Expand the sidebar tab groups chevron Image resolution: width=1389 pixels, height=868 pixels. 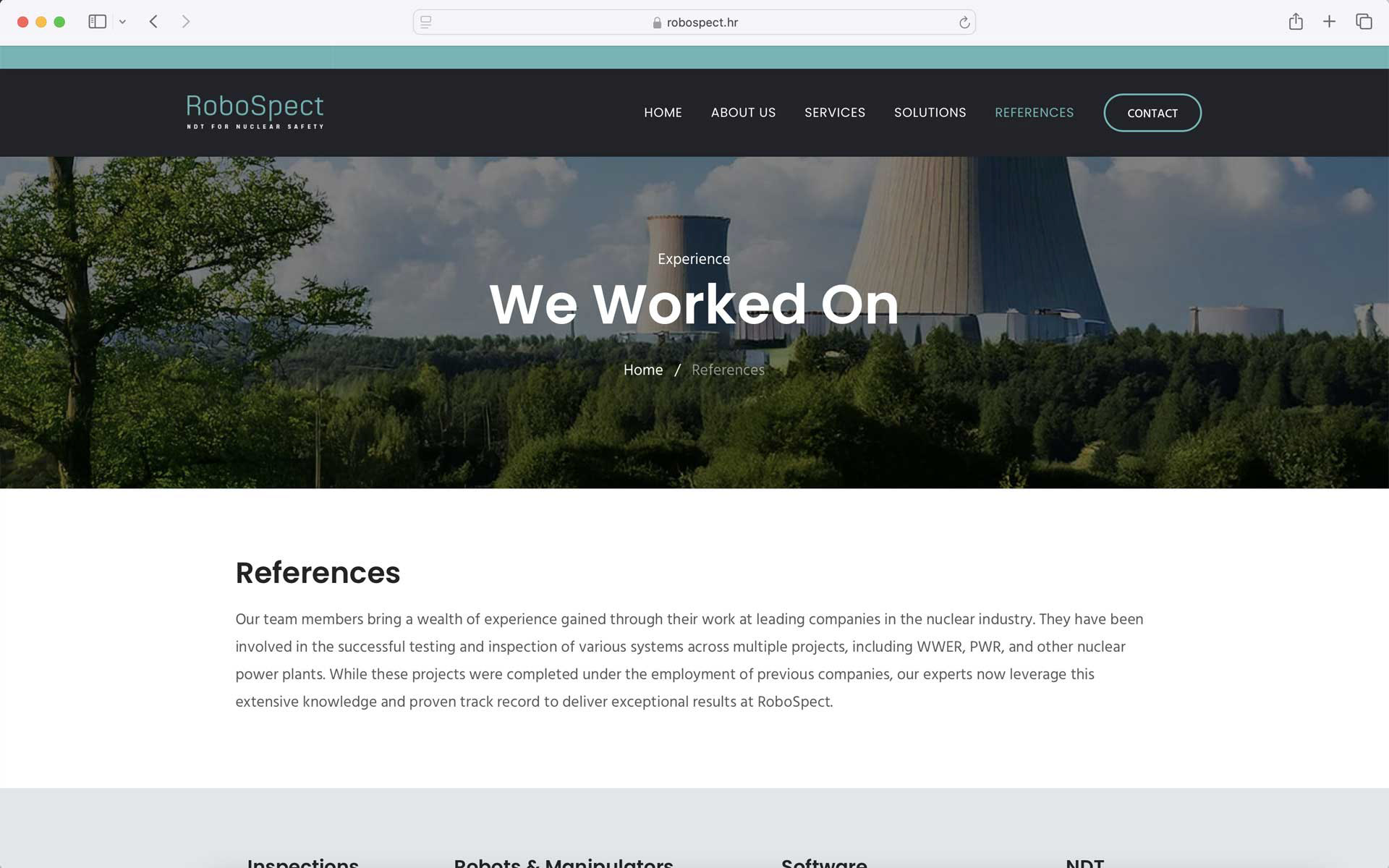pos(122,22)
